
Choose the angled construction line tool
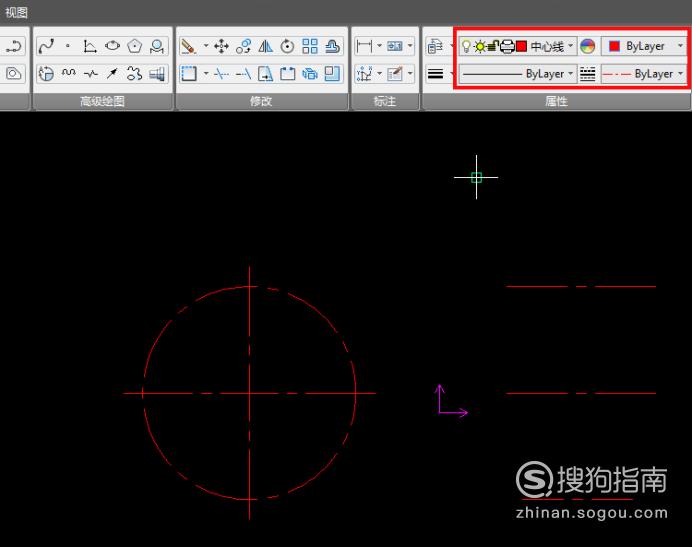90,46
